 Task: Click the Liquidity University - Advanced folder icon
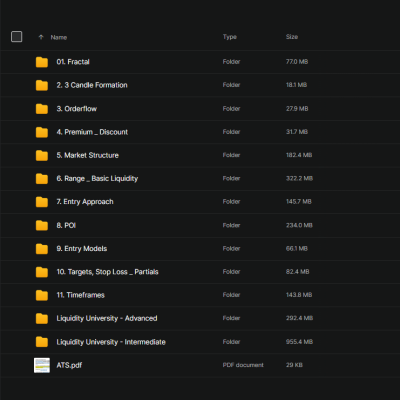(42, 318)
